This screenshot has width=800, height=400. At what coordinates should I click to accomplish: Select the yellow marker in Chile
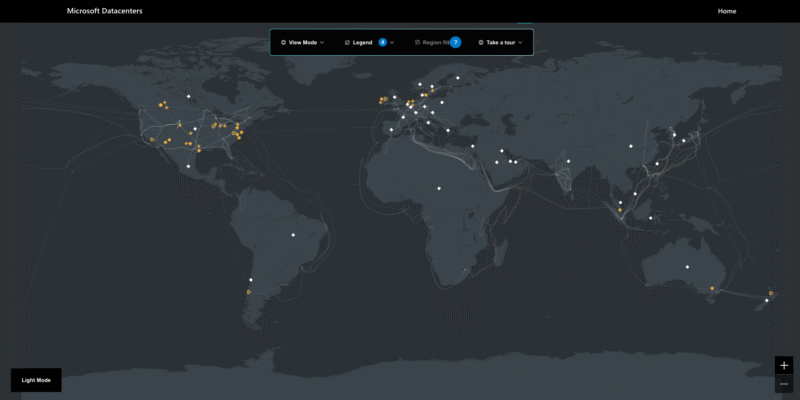248,292
